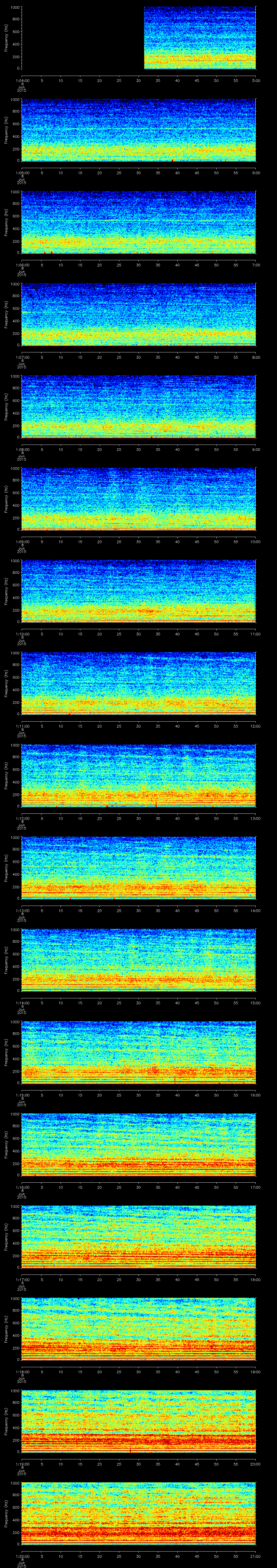
Task: Select the 1:08:00 time axis label
Action: pos(22,449)
